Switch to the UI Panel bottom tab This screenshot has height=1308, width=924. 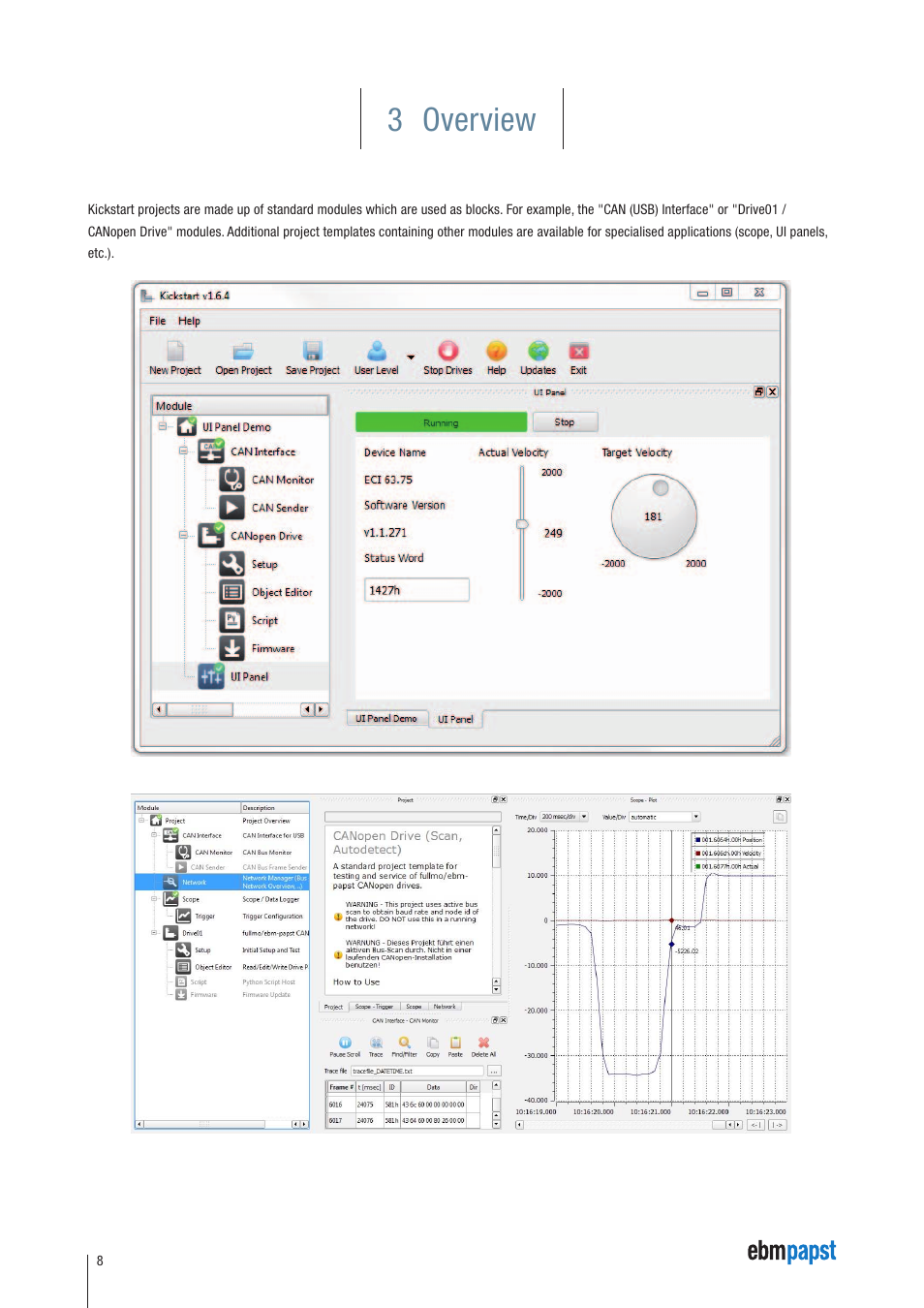pyautogui.click(x=455, y=719)
